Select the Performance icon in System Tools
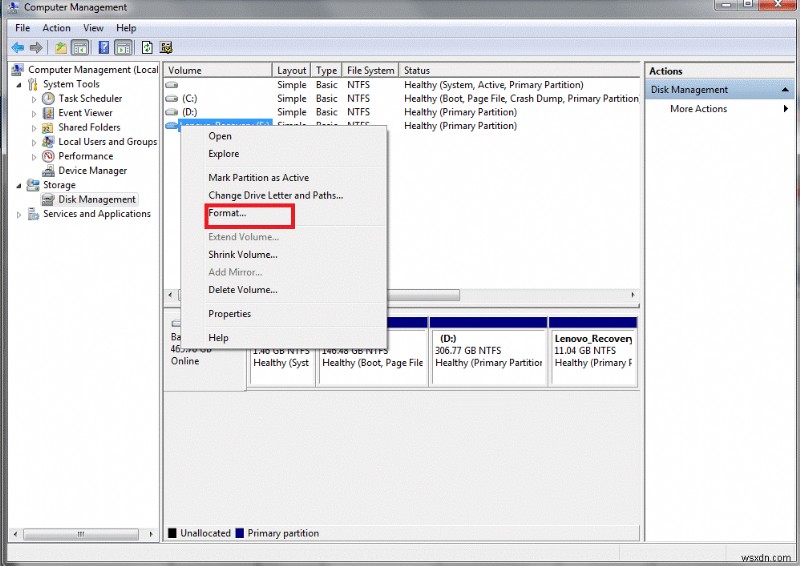The image size is (800, 566). (x=48, y=156)
